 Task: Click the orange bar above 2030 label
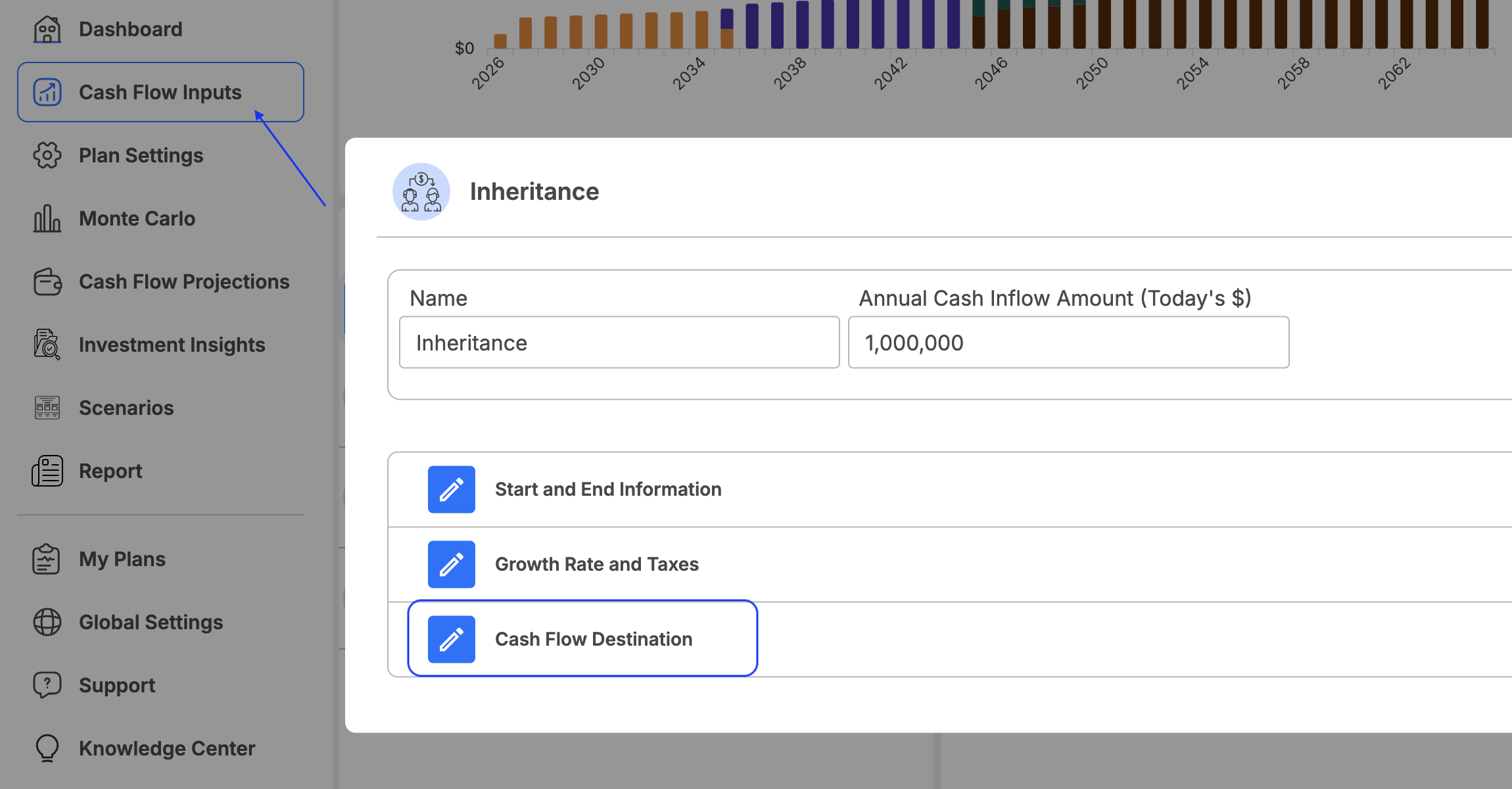(601, 31)
